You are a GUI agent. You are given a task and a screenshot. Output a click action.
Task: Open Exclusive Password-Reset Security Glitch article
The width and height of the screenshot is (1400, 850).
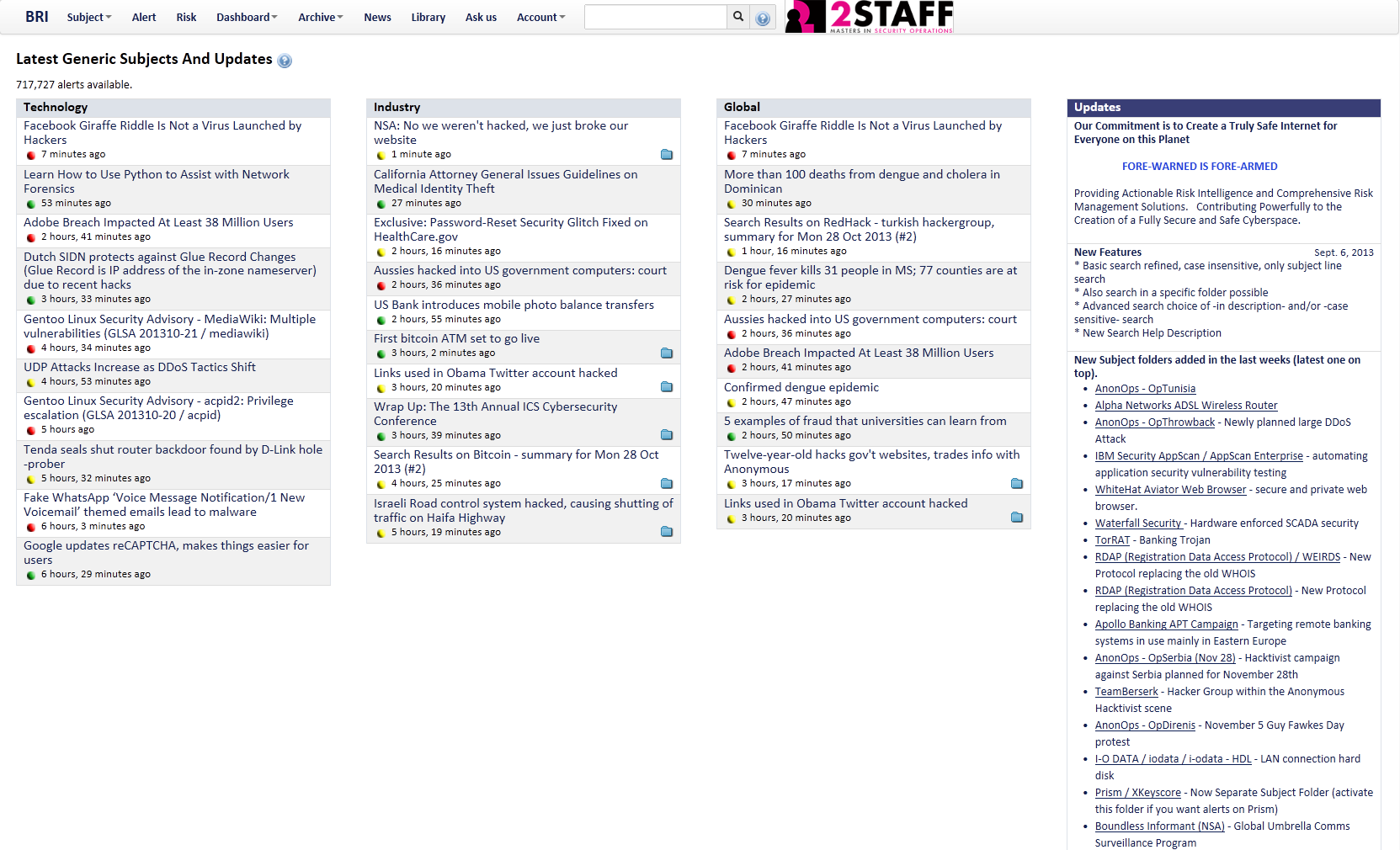[511, 230]
